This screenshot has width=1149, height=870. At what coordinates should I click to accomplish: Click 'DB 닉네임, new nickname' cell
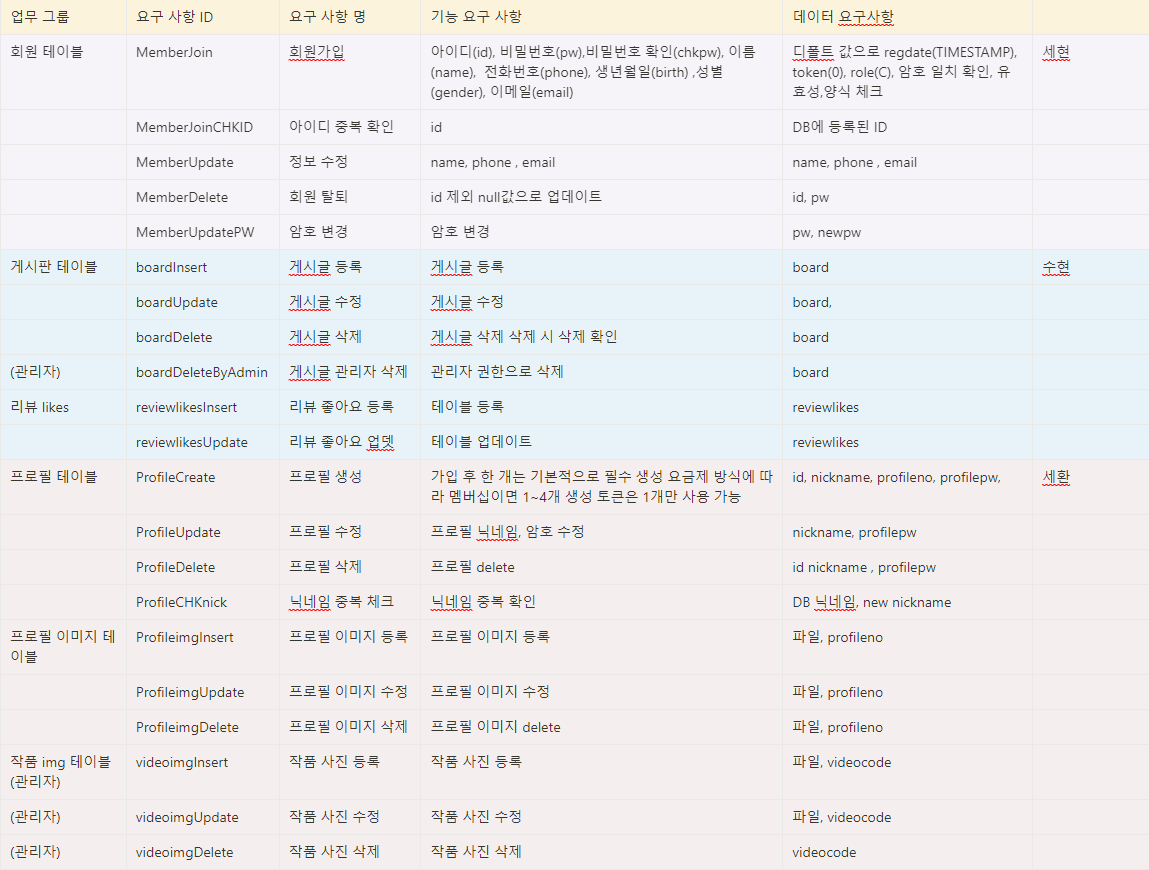[x=907, y=602]
